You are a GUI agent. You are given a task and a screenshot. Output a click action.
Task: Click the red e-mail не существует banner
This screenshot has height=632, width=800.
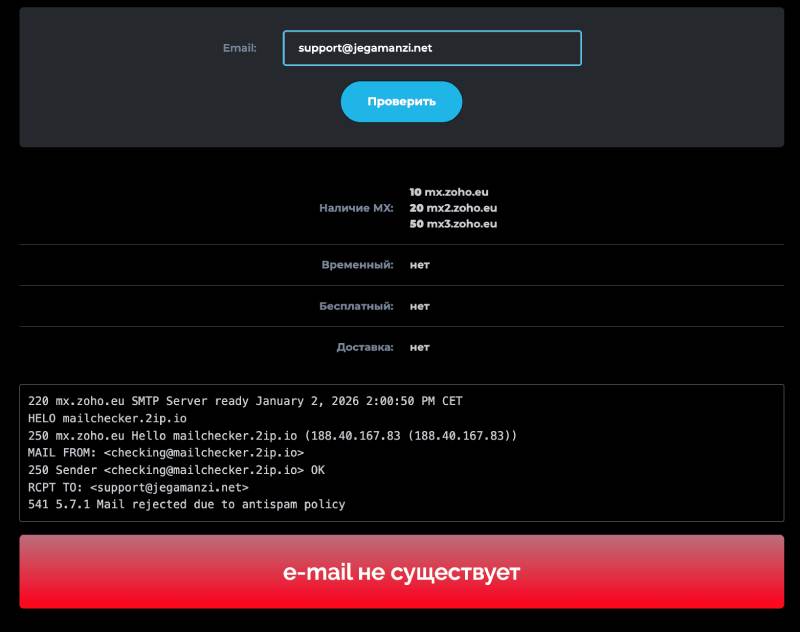(x=401, y=572)
